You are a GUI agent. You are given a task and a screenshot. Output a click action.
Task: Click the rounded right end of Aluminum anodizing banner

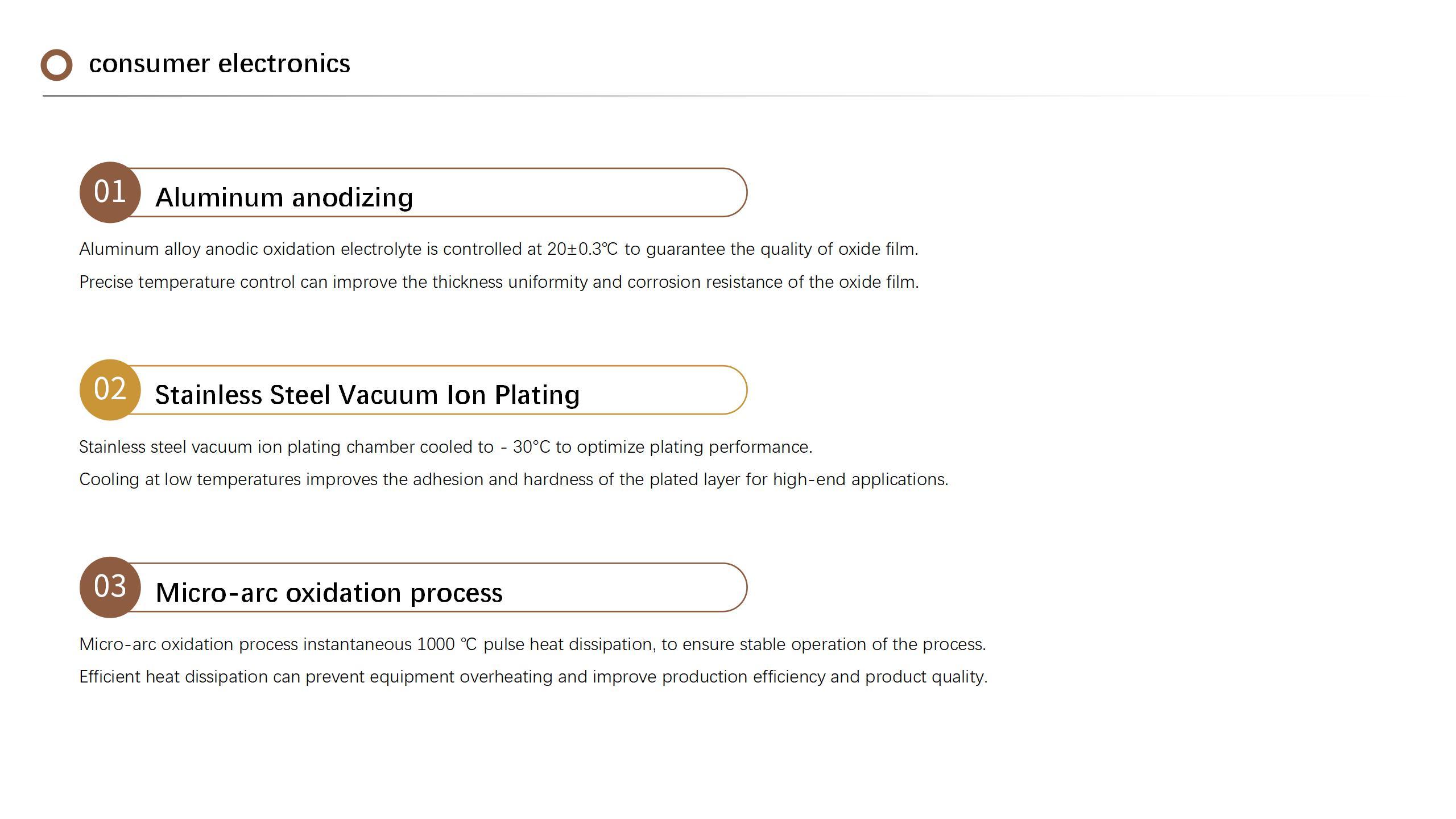735,192
